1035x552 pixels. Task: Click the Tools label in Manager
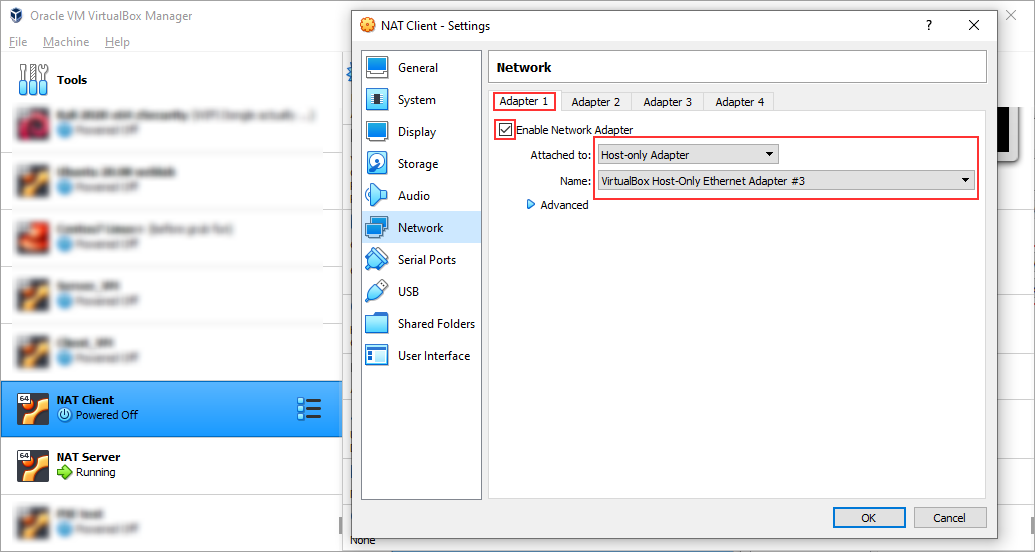(72, 80)
